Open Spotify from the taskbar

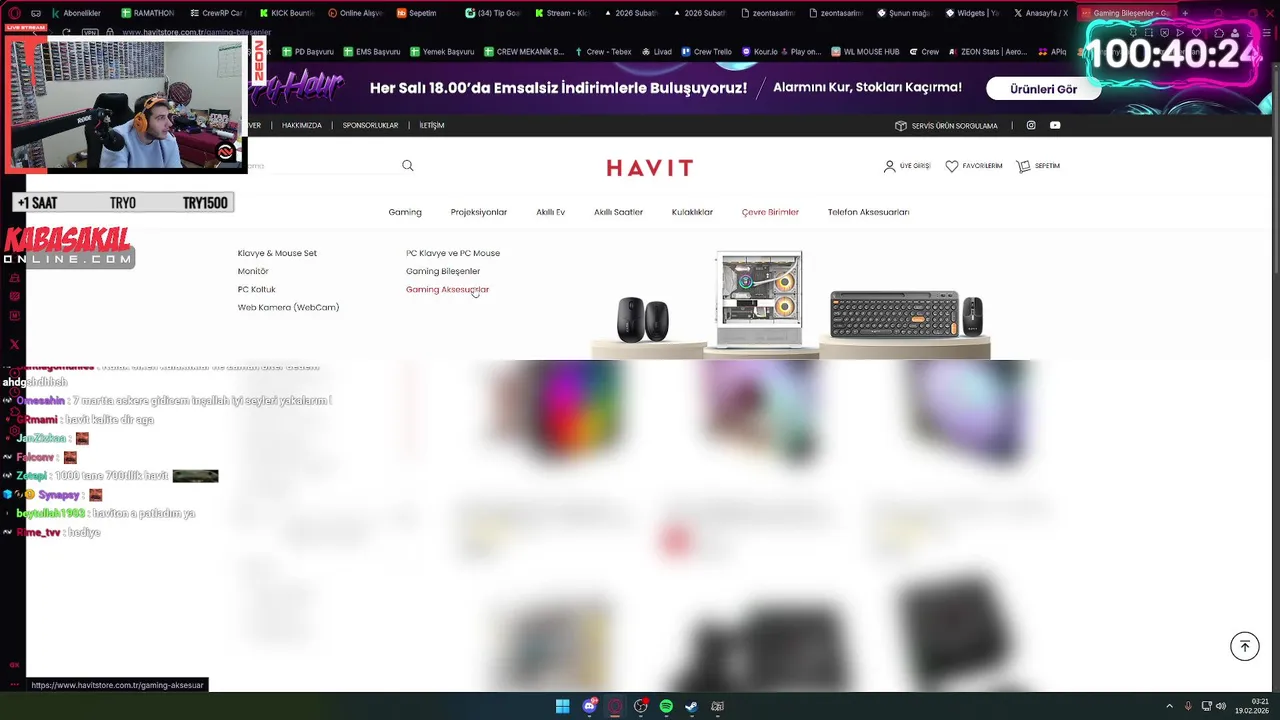click(666, 706)
